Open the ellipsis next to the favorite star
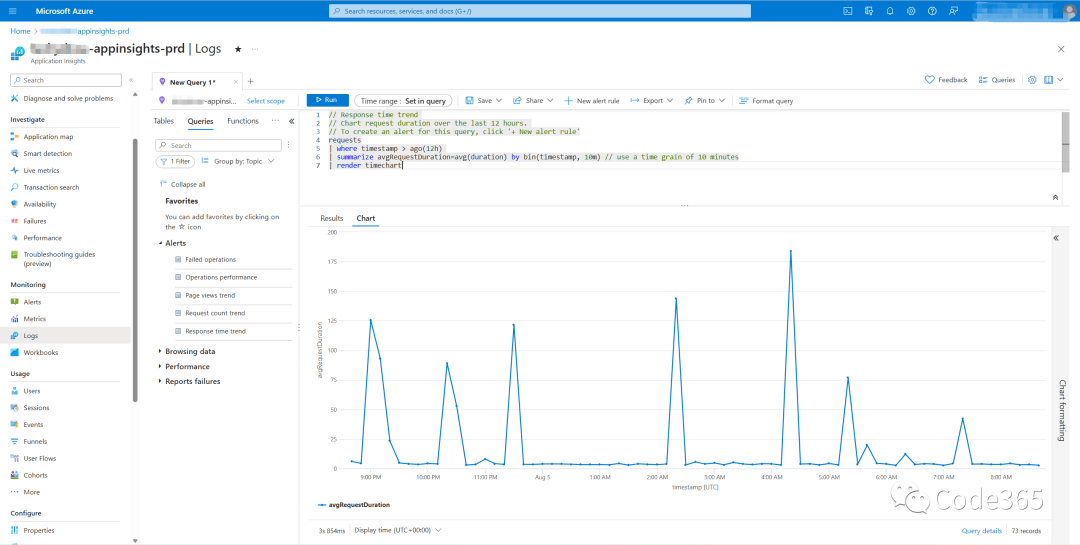This screenshot has width=1080, height=545. click(255, 49)
